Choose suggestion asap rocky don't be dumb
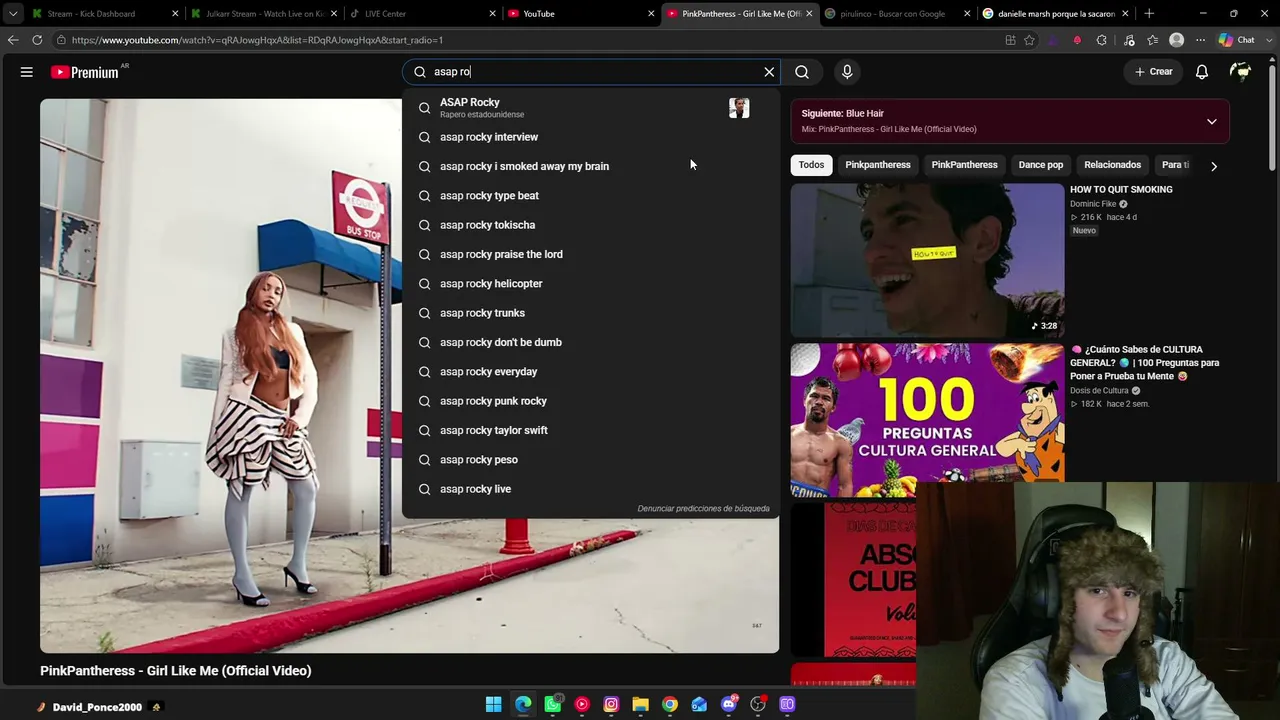This screenshot has width=1280, height=720. pos(590,342)
